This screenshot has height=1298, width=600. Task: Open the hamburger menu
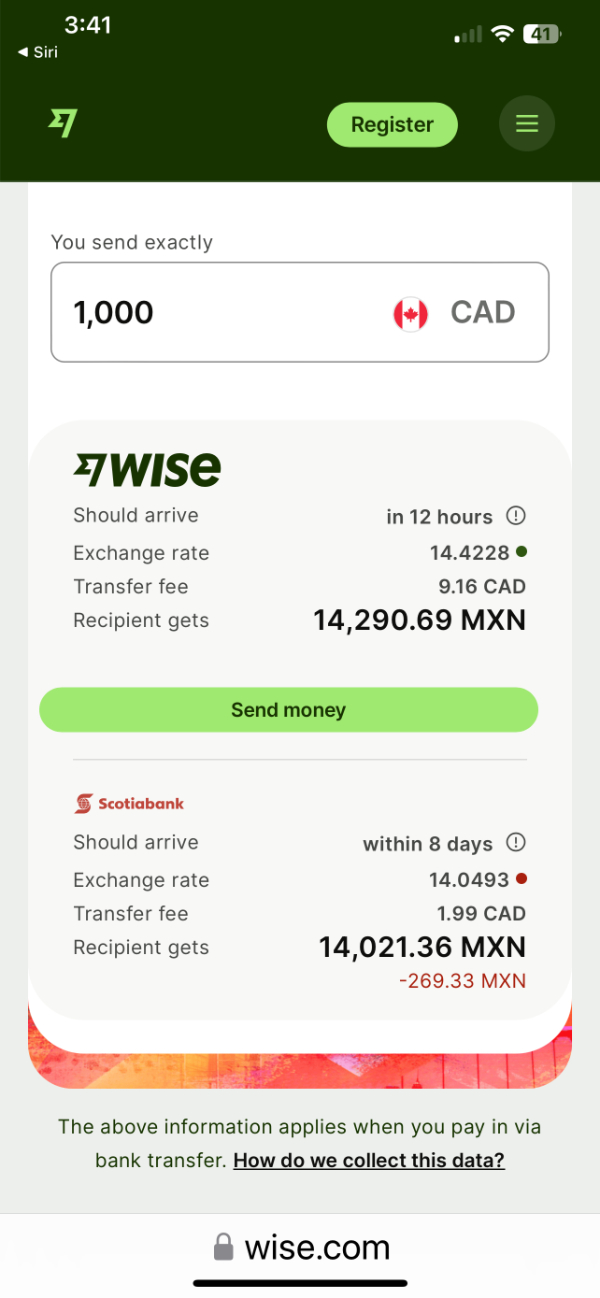(x=526, y=124)
